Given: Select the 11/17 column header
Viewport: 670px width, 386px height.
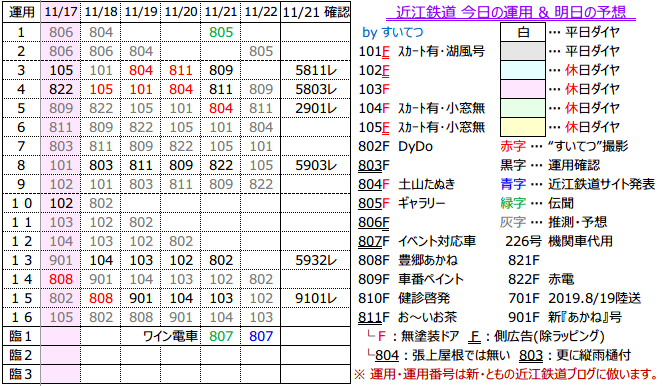Looking at the screenshot, I should coord(61,12).
